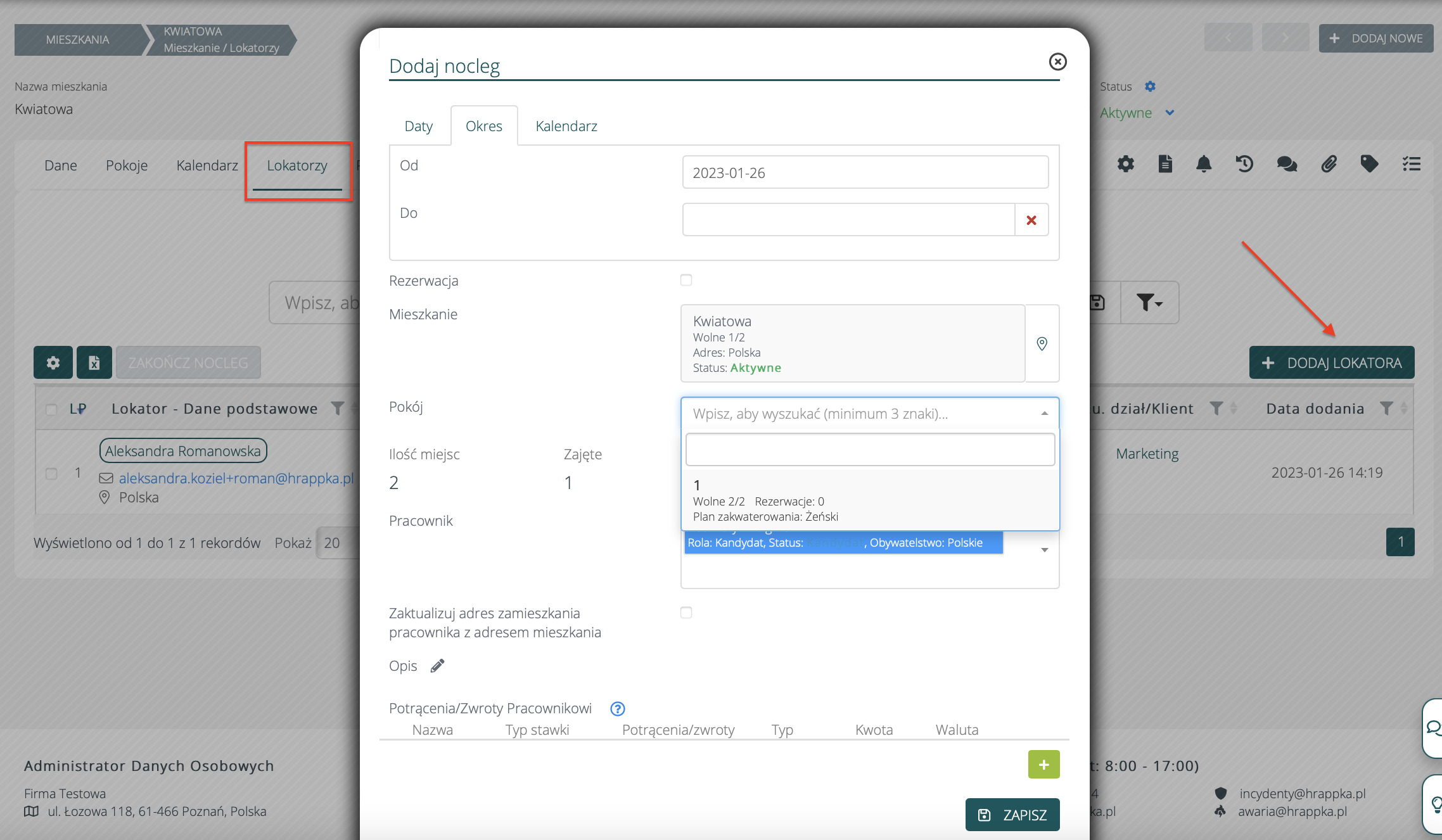Open the help icon for Potrącenia/Zwroty Pracownikowi
The image size is (1442, 840).
(x=617, y=709)
